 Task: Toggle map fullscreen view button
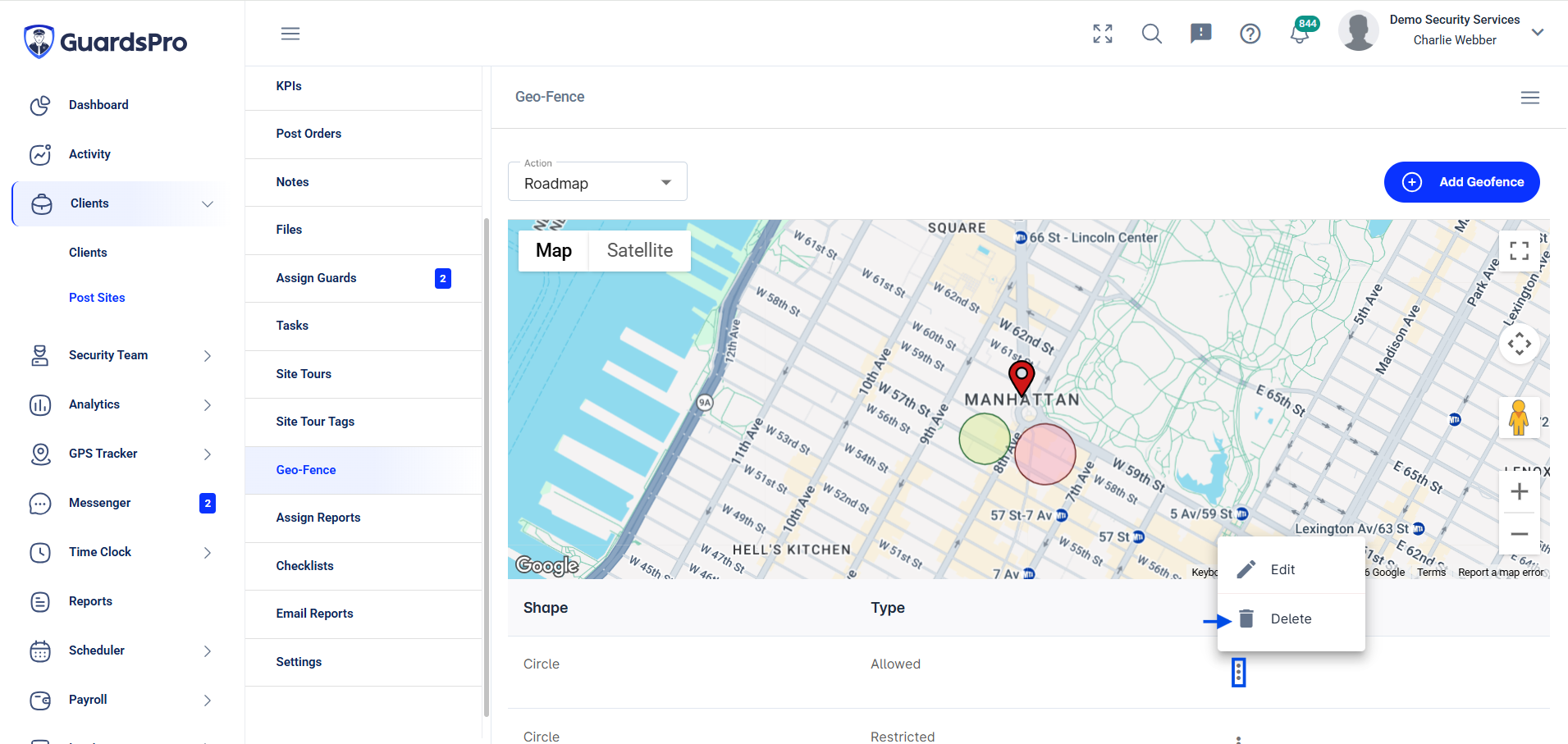(1520, 251)
